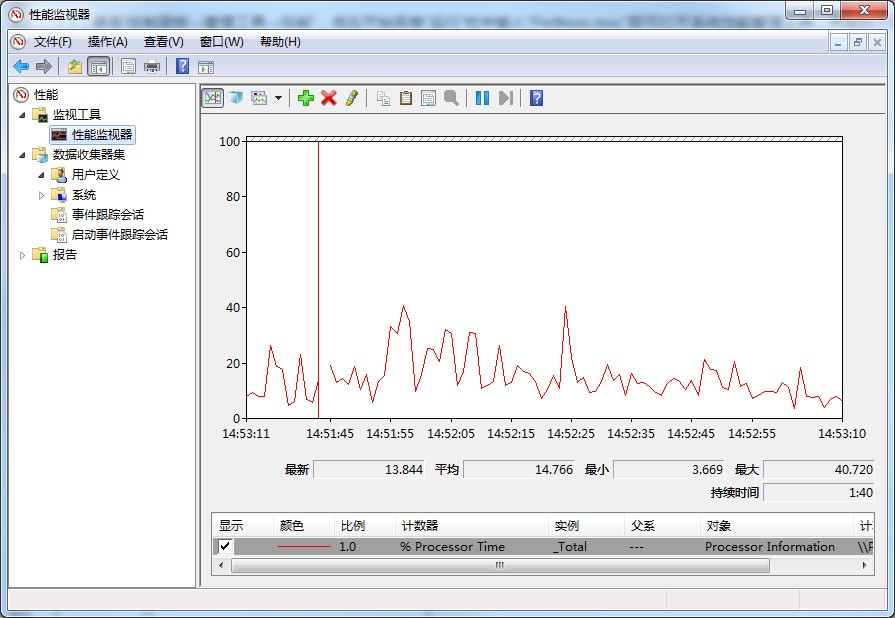The height and width of the screenshot is (618, 895).
Task: Open the 窗口(W) menu
Action: tap(221, 42)
